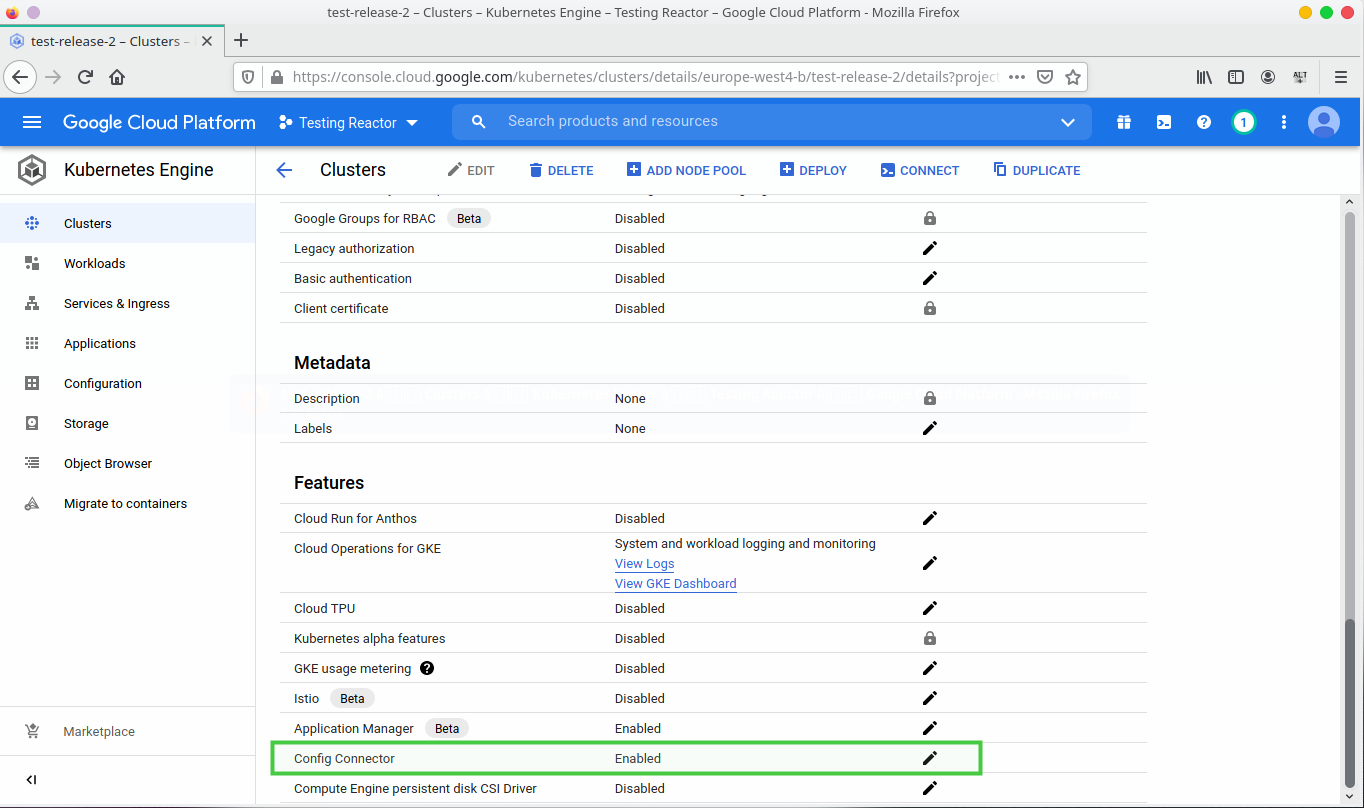Image resolution: width=1364 pixels, height=808 pixels.
Task: Go to the Firefox home page
Action: (x=117, y=77)
